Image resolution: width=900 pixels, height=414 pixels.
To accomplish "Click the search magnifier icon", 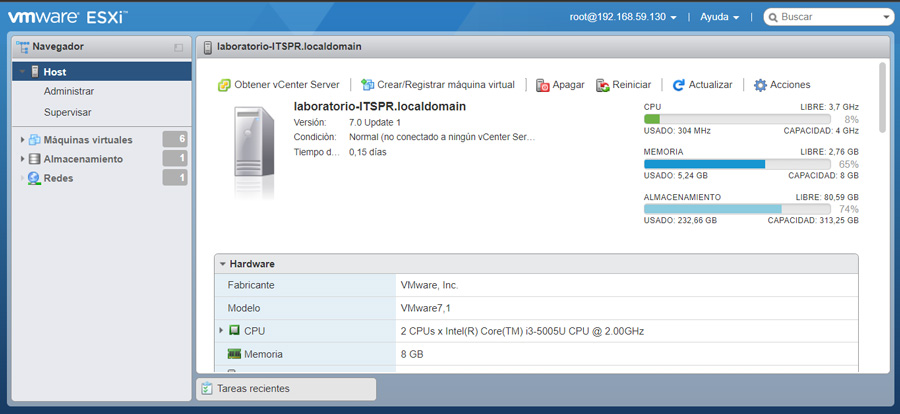I will pos(774,17).
